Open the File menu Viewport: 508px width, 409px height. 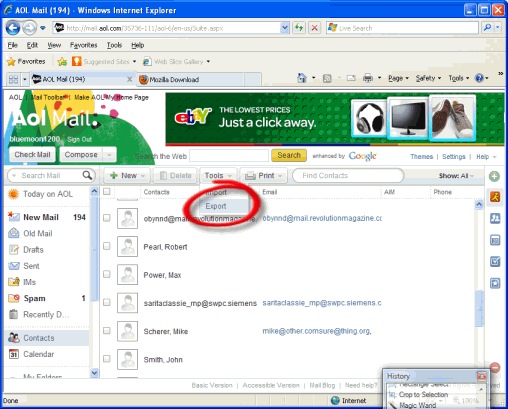(12, 45)
